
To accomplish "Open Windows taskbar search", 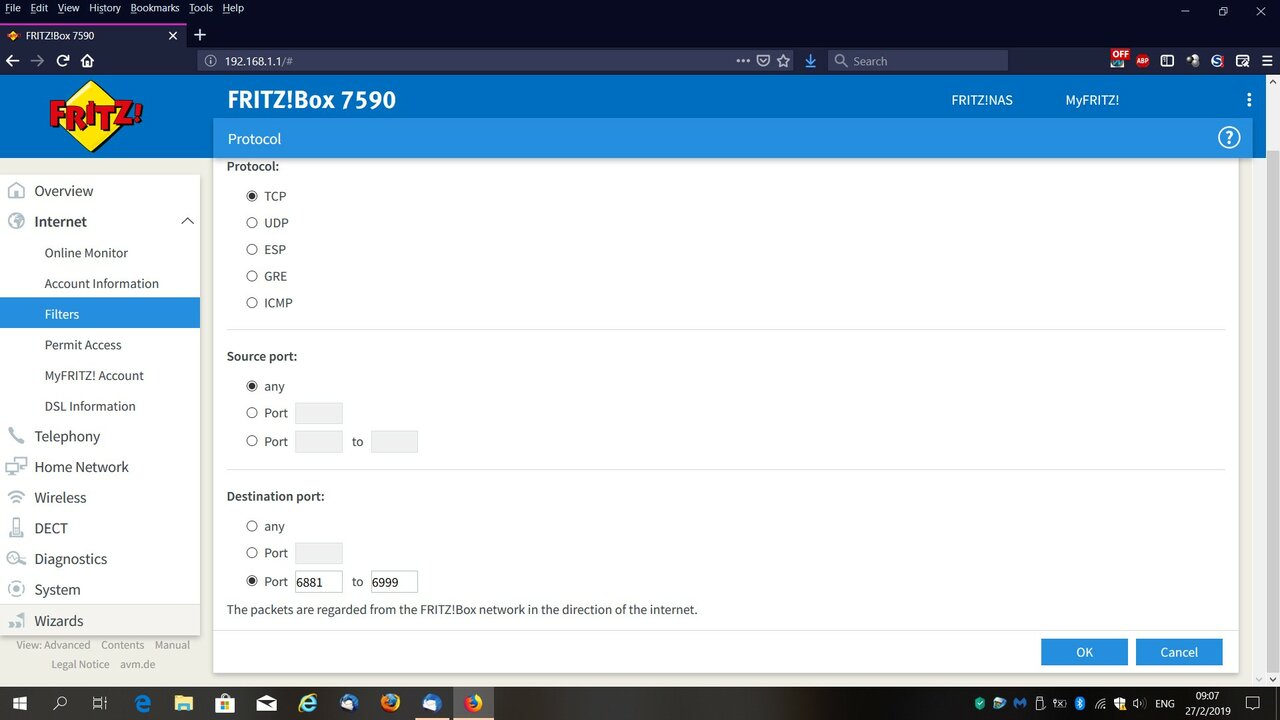I will coord(60,703).
